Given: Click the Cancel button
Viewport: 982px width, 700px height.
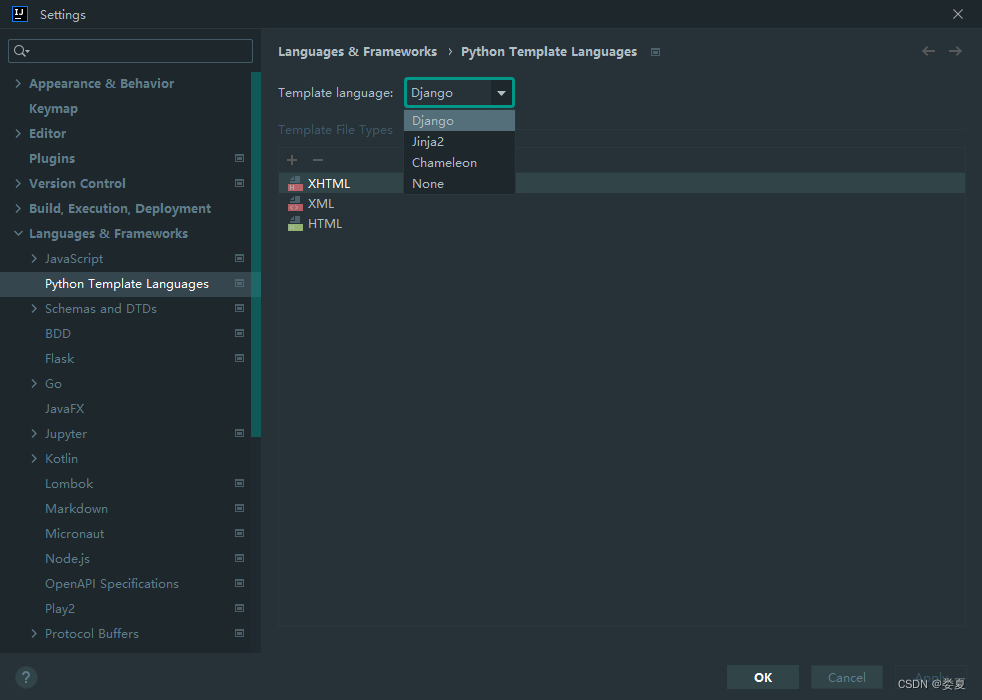Looking at the screenshot, I should [846, 677].
